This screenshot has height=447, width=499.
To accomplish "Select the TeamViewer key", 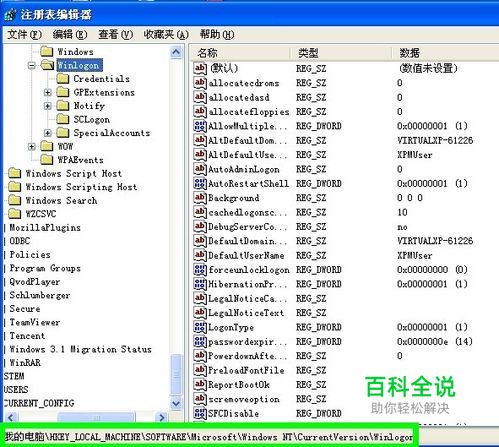I will pos(35,322).
